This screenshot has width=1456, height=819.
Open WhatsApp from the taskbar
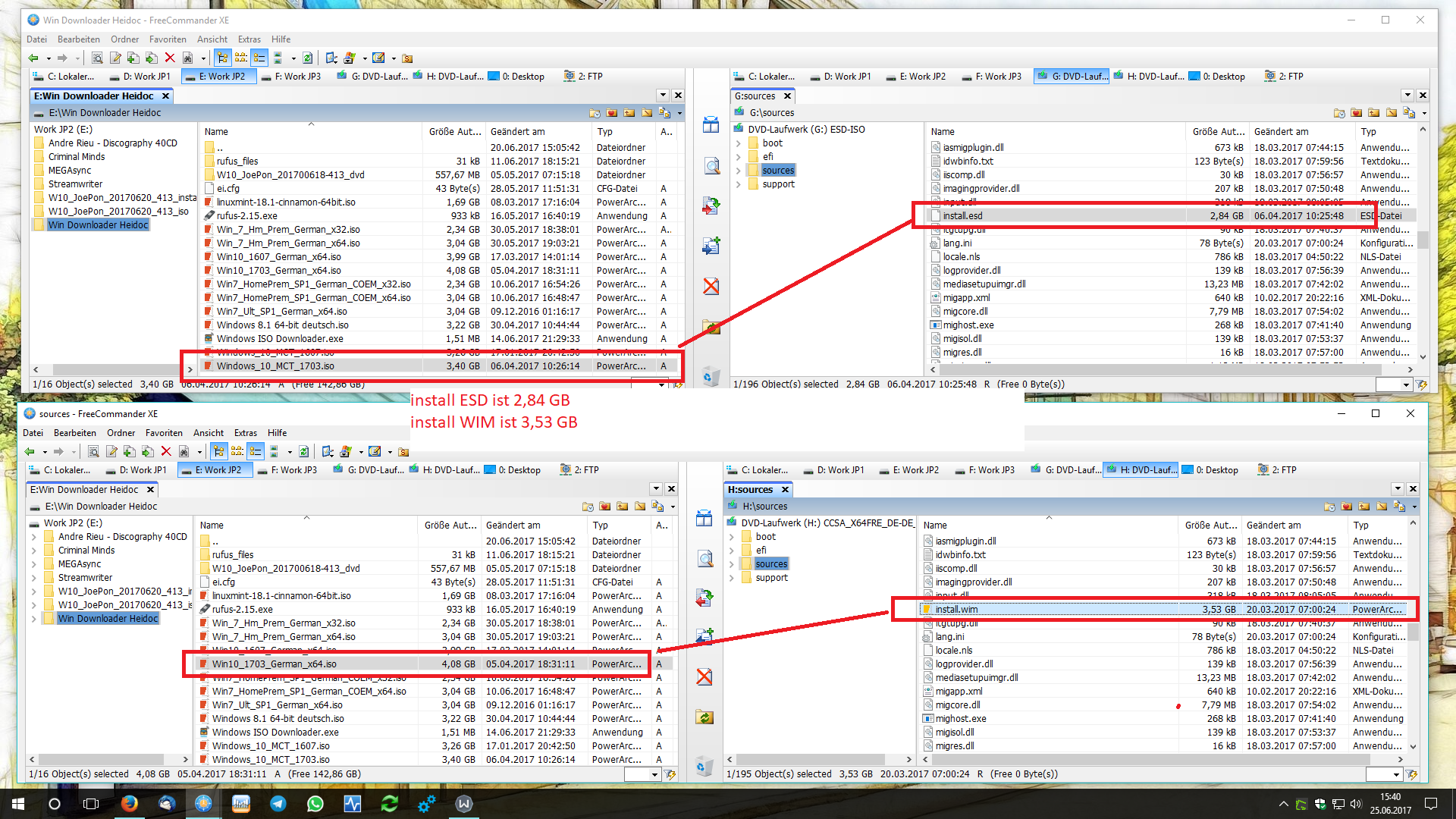pyautogui.click(x=315, y=804)
